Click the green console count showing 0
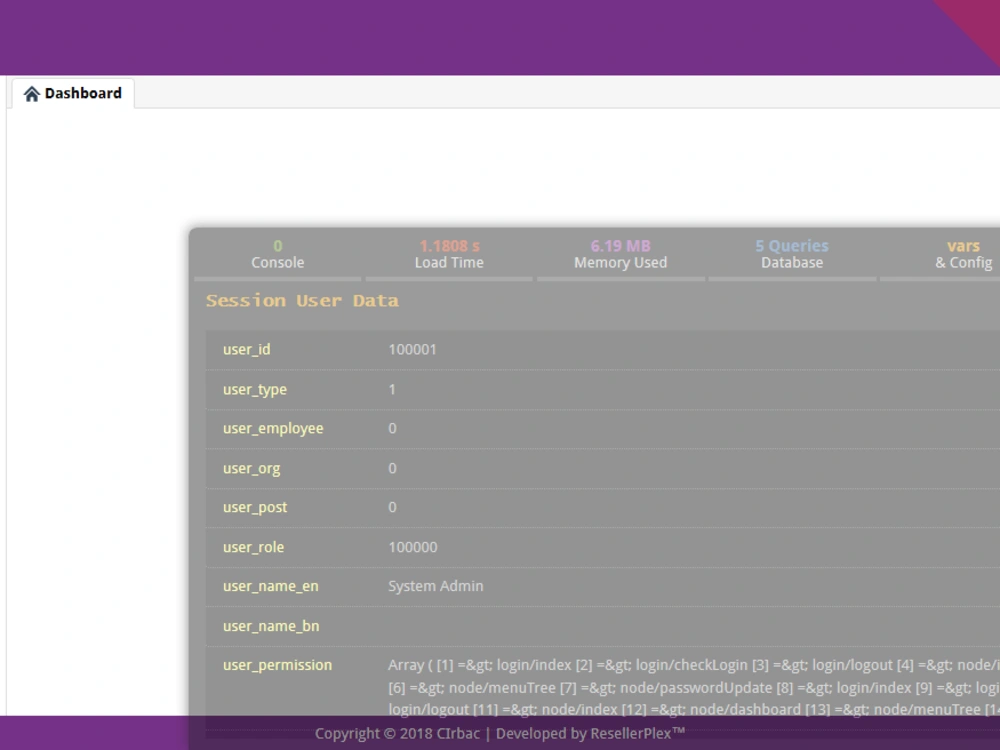1000x750 pixels. pyautogui.click(x=277, y=245)
